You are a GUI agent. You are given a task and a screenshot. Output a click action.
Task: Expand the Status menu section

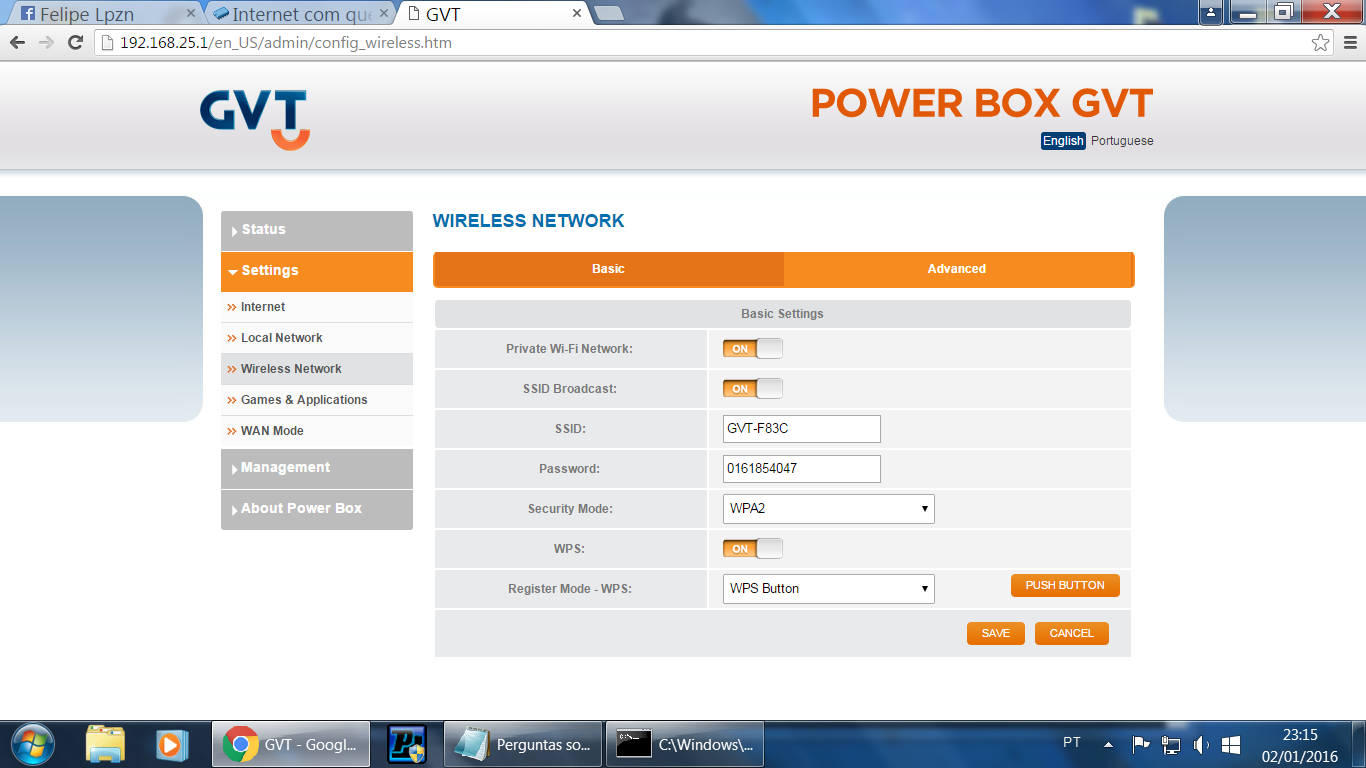(x=317, y=230)
